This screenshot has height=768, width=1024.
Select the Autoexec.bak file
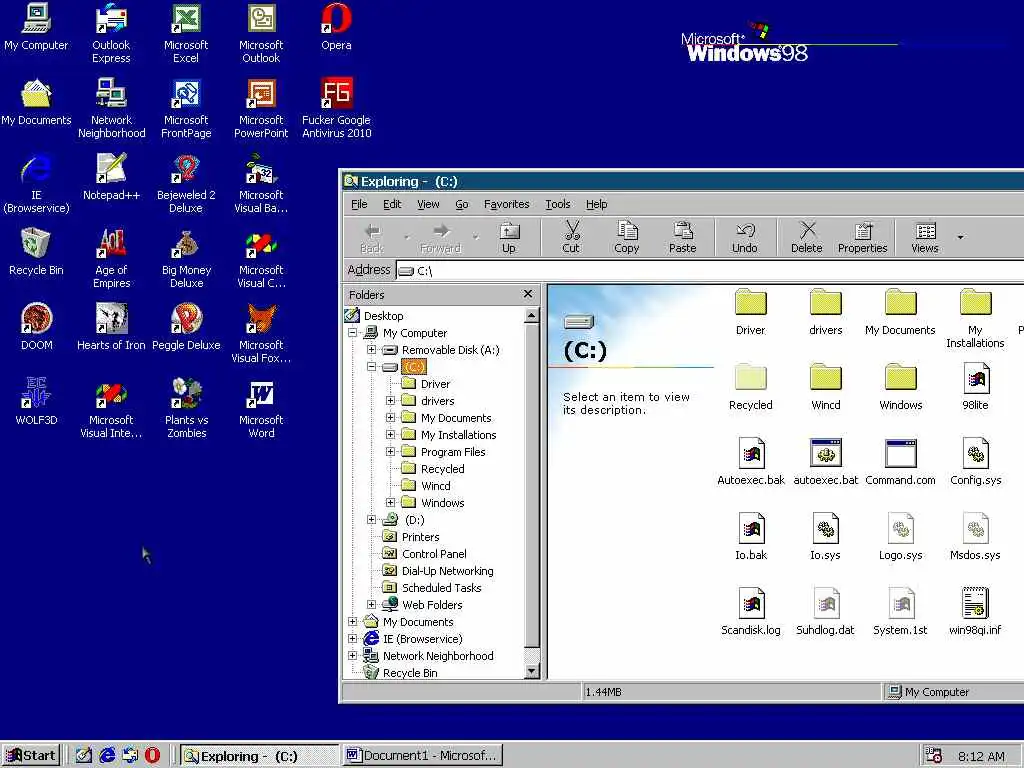click(x=751, y=460)
